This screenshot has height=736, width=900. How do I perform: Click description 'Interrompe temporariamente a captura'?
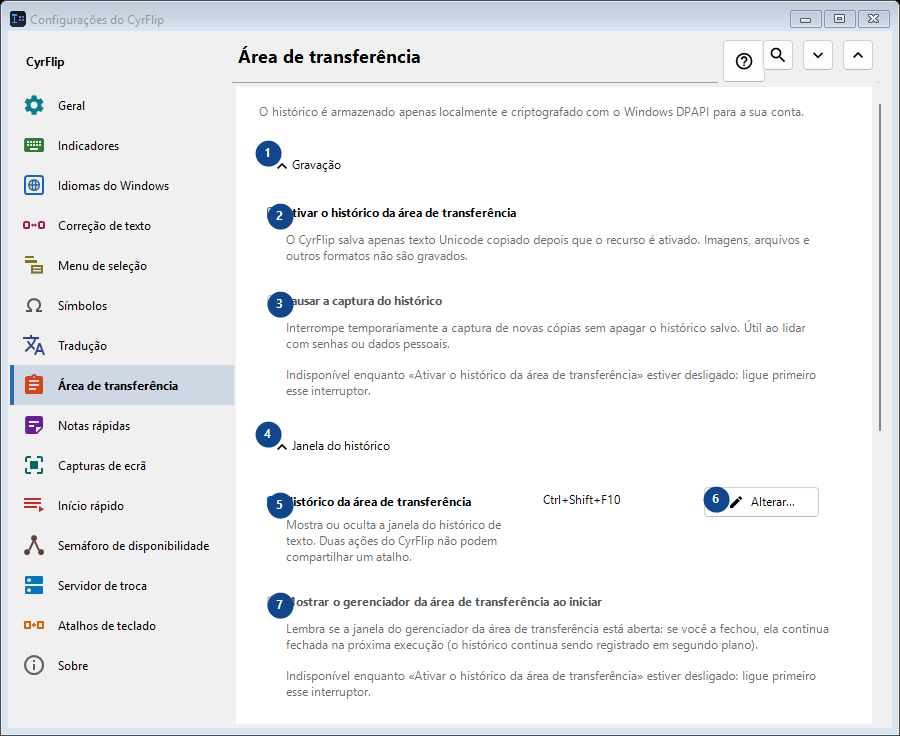tap(546, 336)
